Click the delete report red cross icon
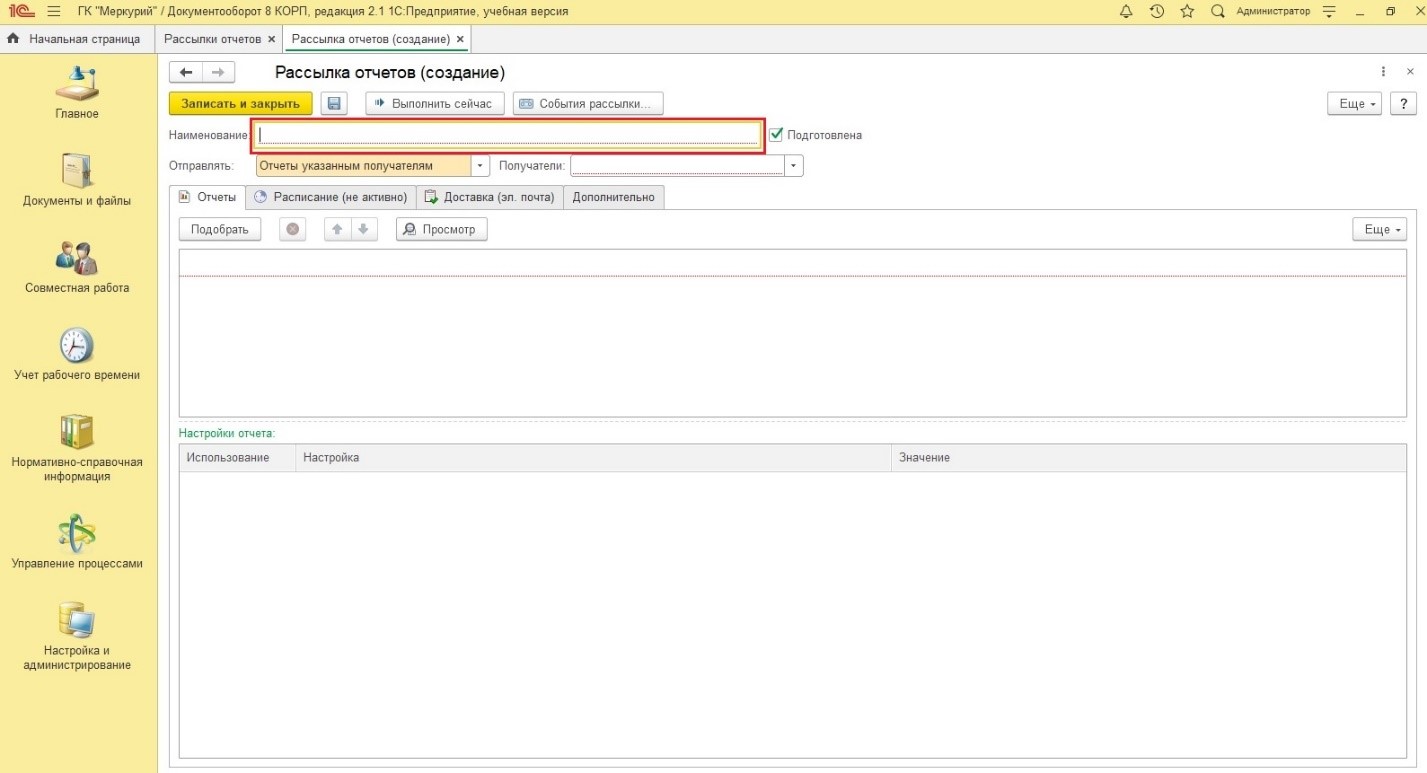This screenshot has height=773, width=1427. tap(292, 230)
